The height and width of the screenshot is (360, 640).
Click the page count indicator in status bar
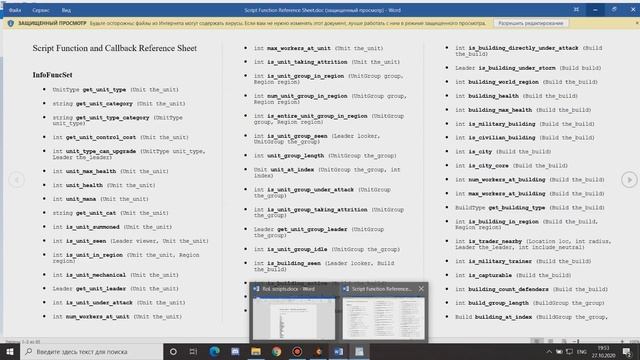tap(22, 342)
